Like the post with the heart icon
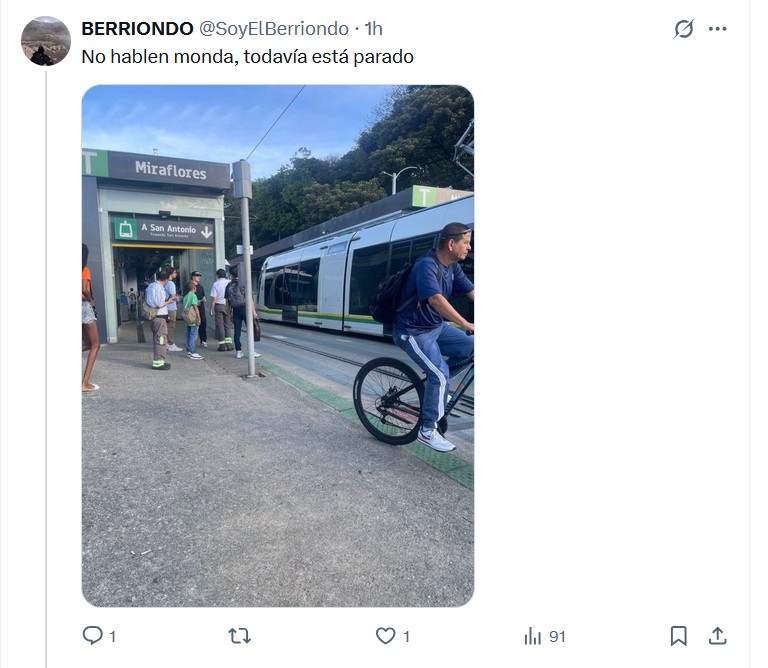 coord(385,635)
